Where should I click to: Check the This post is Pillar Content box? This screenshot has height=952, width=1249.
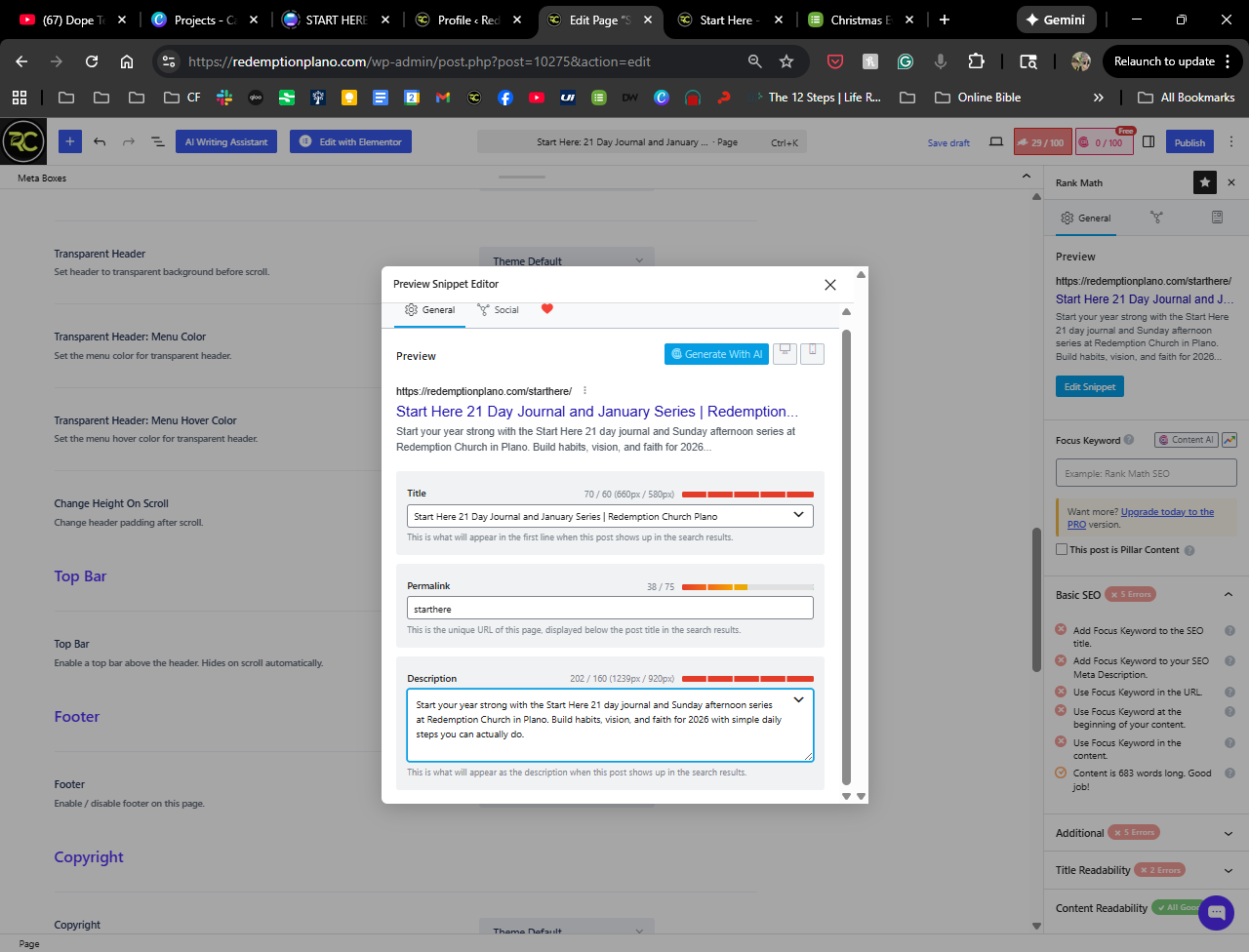[1062, 549]
